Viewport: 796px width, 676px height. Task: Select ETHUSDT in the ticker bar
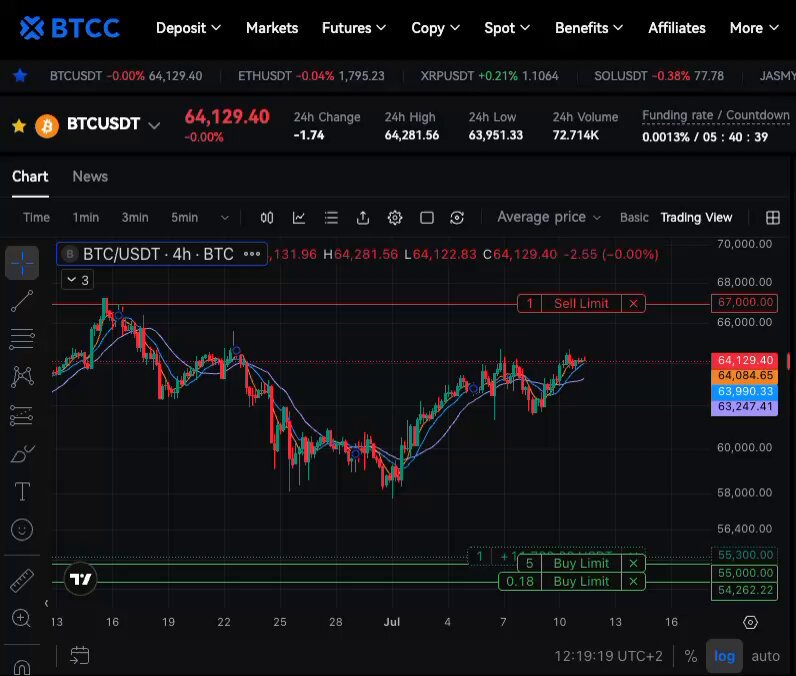coord(311,76)
